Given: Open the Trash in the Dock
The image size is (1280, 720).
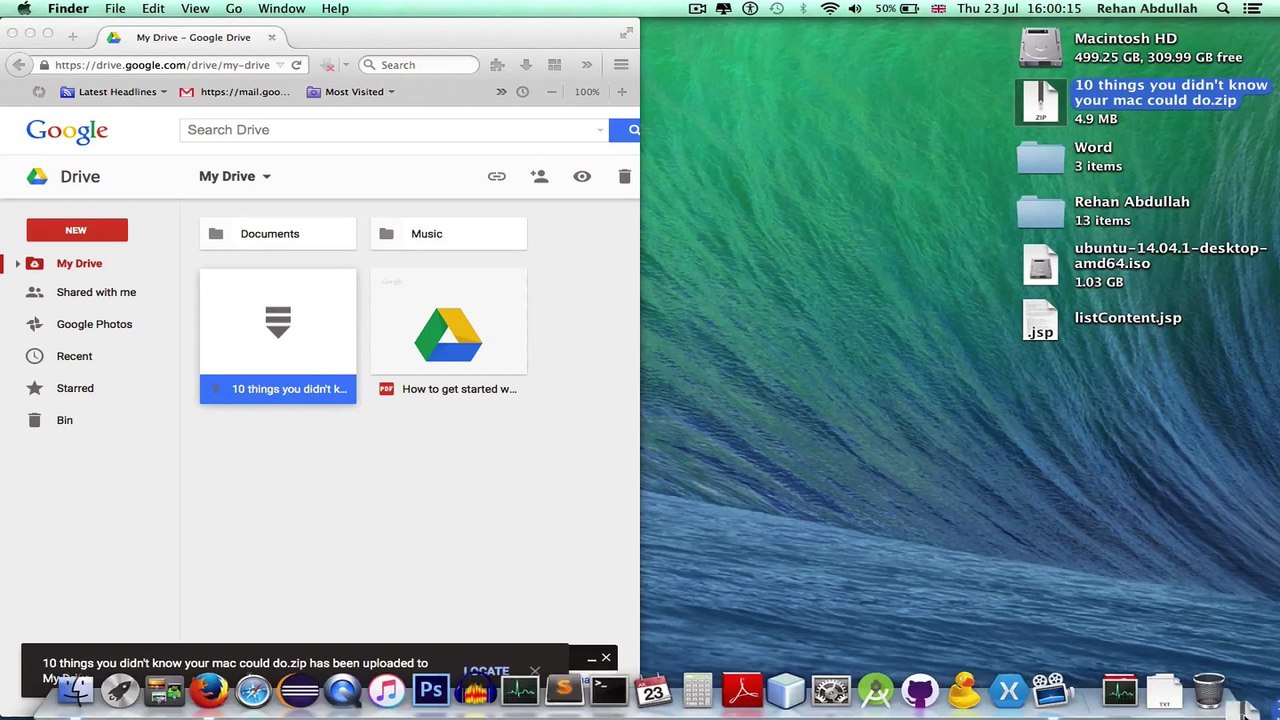Looking at the screenshot, I should coord(1209,690).
